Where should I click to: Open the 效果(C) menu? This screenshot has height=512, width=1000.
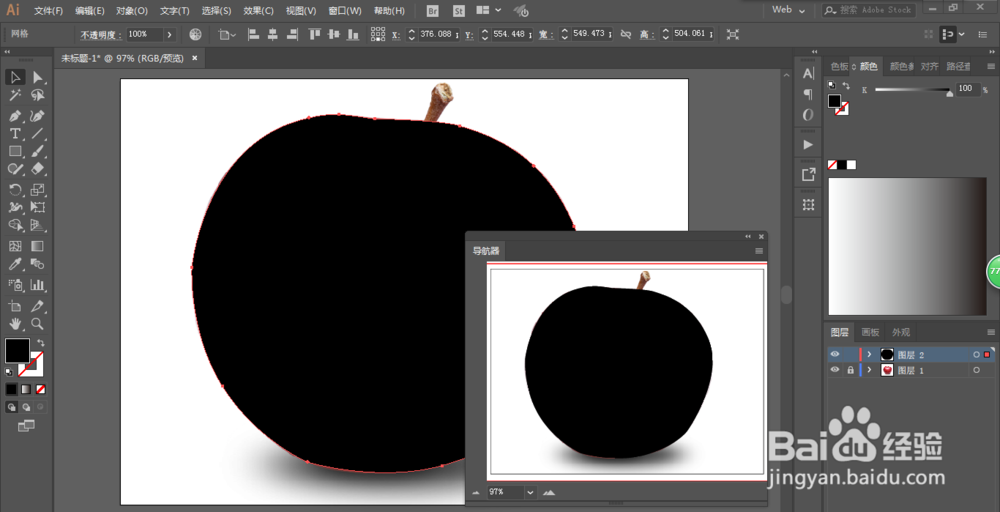(258, 11)
